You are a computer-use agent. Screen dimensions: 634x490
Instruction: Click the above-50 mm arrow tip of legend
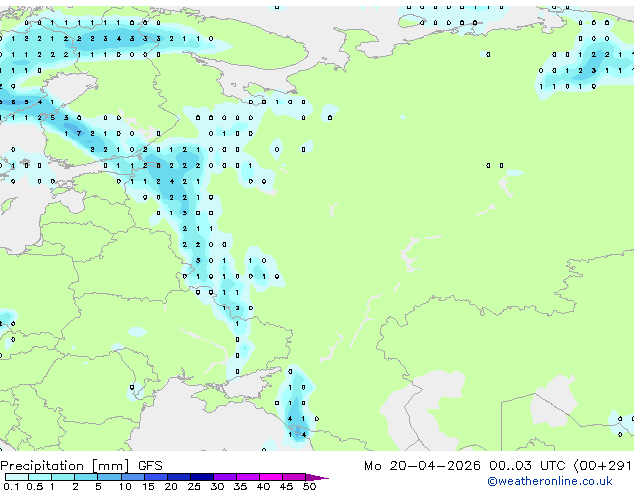(317, 477)
